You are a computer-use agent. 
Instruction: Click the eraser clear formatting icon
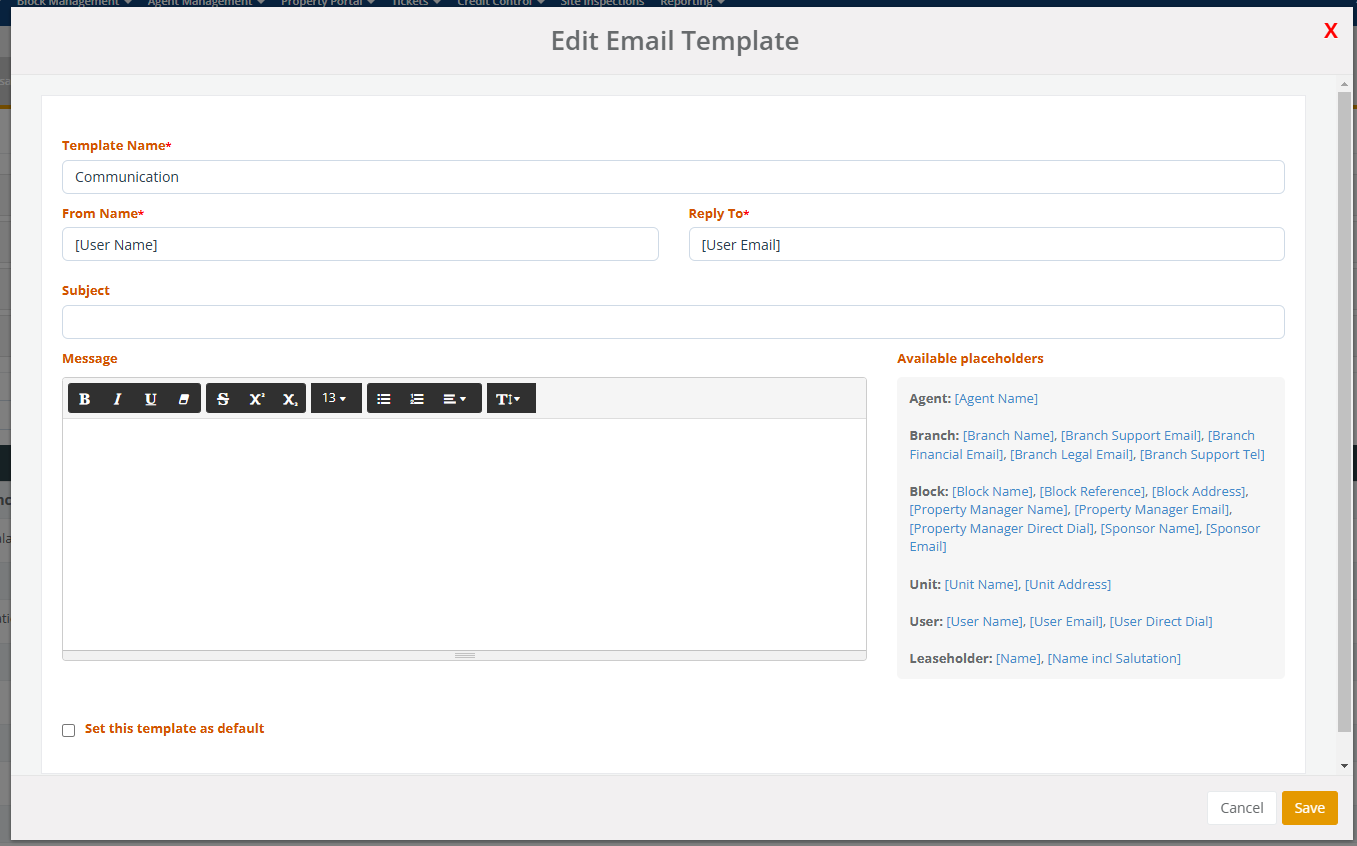coord(184,399)
